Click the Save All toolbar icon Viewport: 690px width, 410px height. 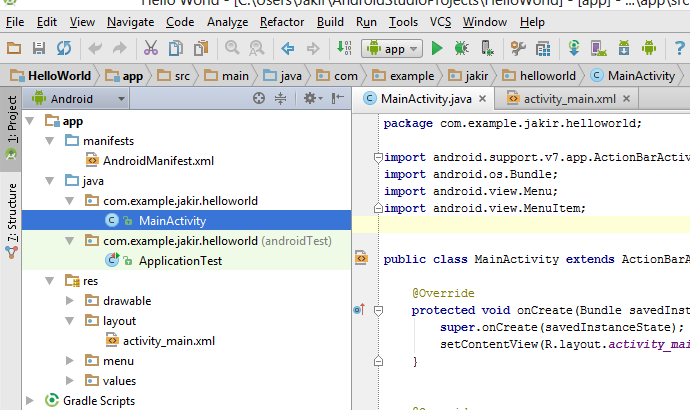tap(39, 48)
